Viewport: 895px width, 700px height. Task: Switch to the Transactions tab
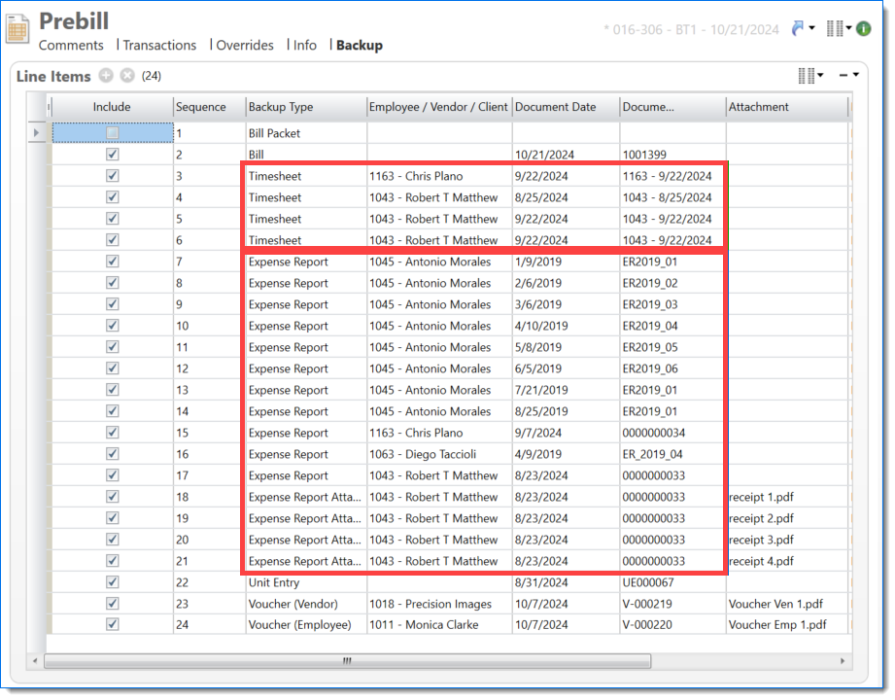[159, 45]
